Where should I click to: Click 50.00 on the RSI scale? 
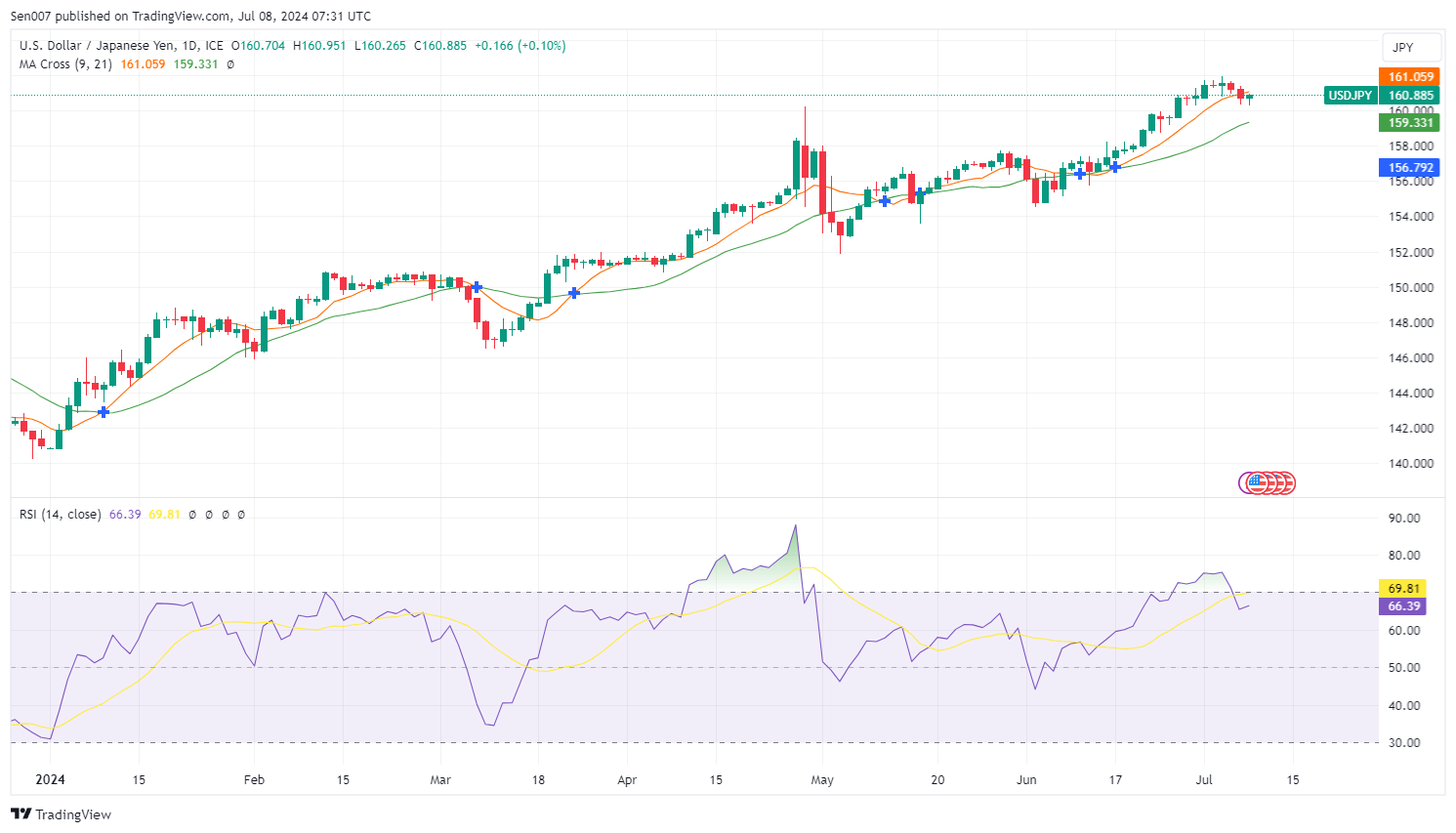click(1404, 667)
